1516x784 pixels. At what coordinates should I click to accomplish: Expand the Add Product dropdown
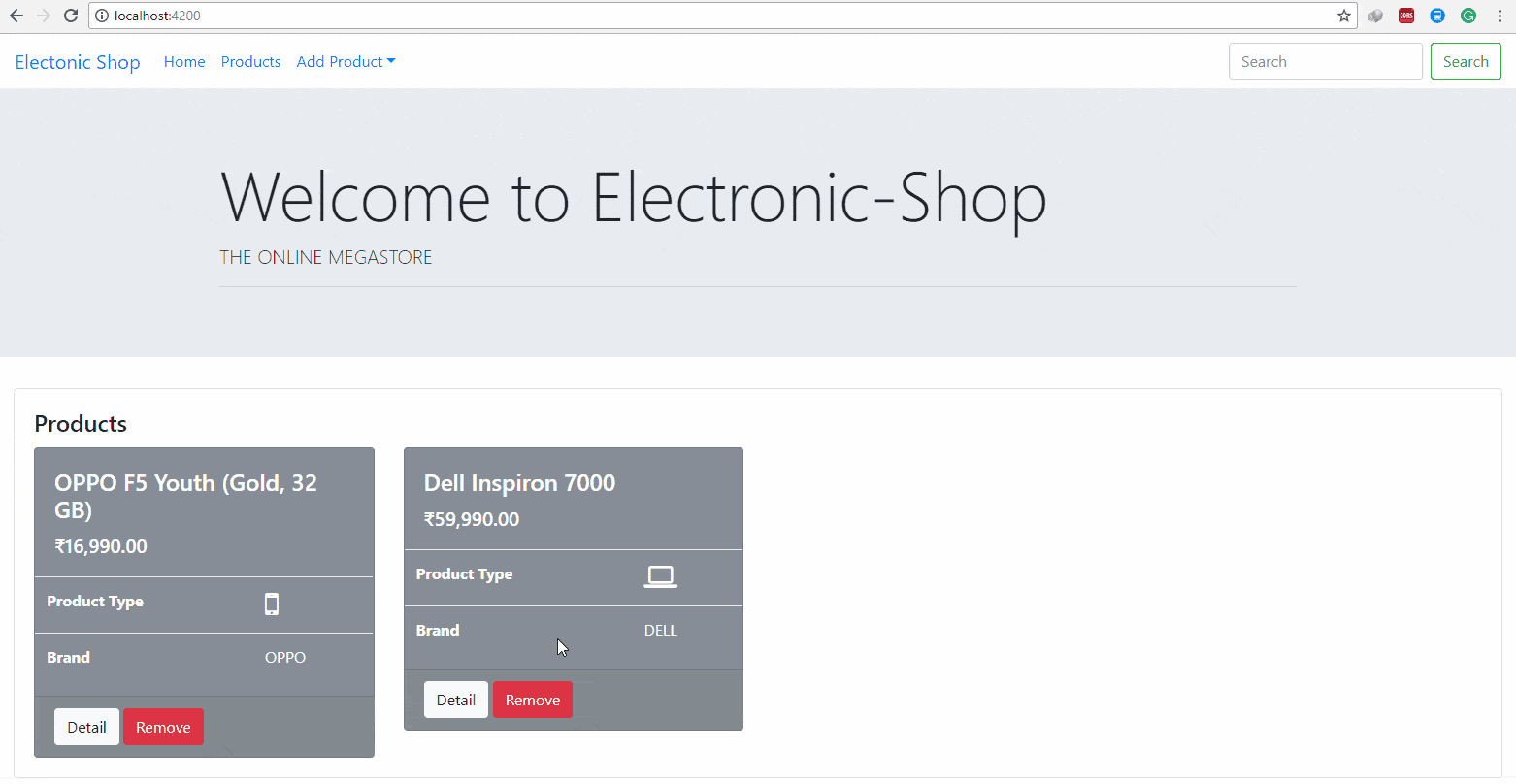(x=346, y=61)
